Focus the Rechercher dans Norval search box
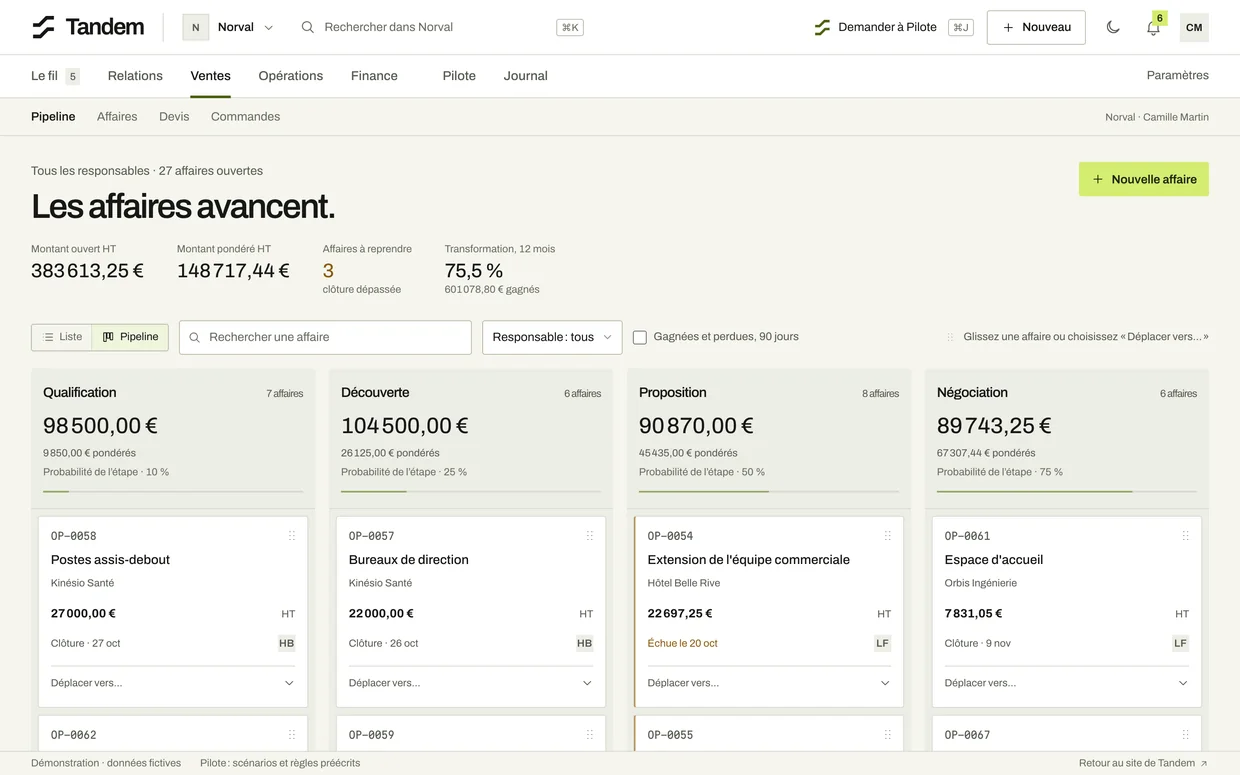Screen dimensions: 1240x775 click(442, 27)
